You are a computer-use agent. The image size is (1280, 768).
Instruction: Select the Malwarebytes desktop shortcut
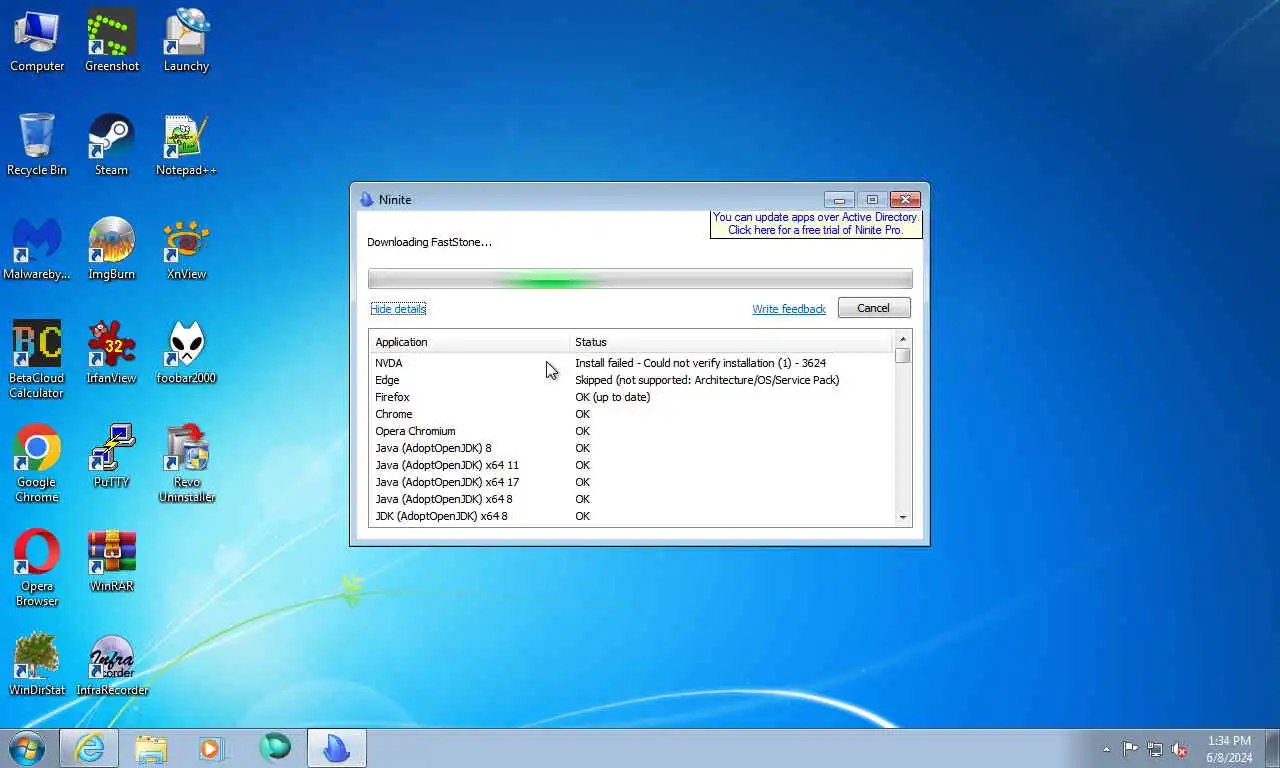click(x=37, y=249)
